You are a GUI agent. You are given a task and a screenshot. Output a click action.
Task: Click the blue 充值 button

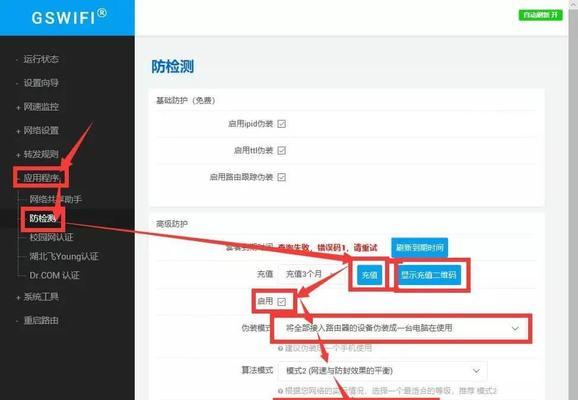pyautogui.click(x=369, y=275)
